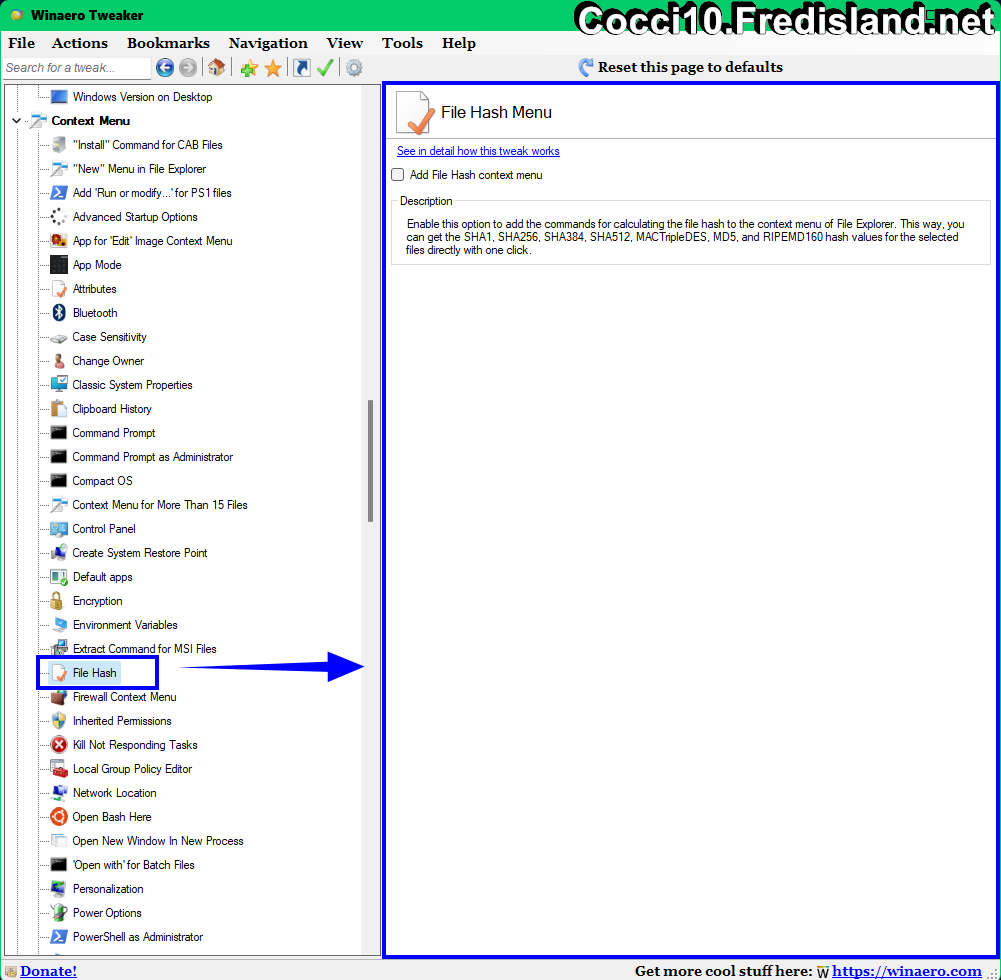Click the Local Group Policy Editor icon

pos(59,769)
